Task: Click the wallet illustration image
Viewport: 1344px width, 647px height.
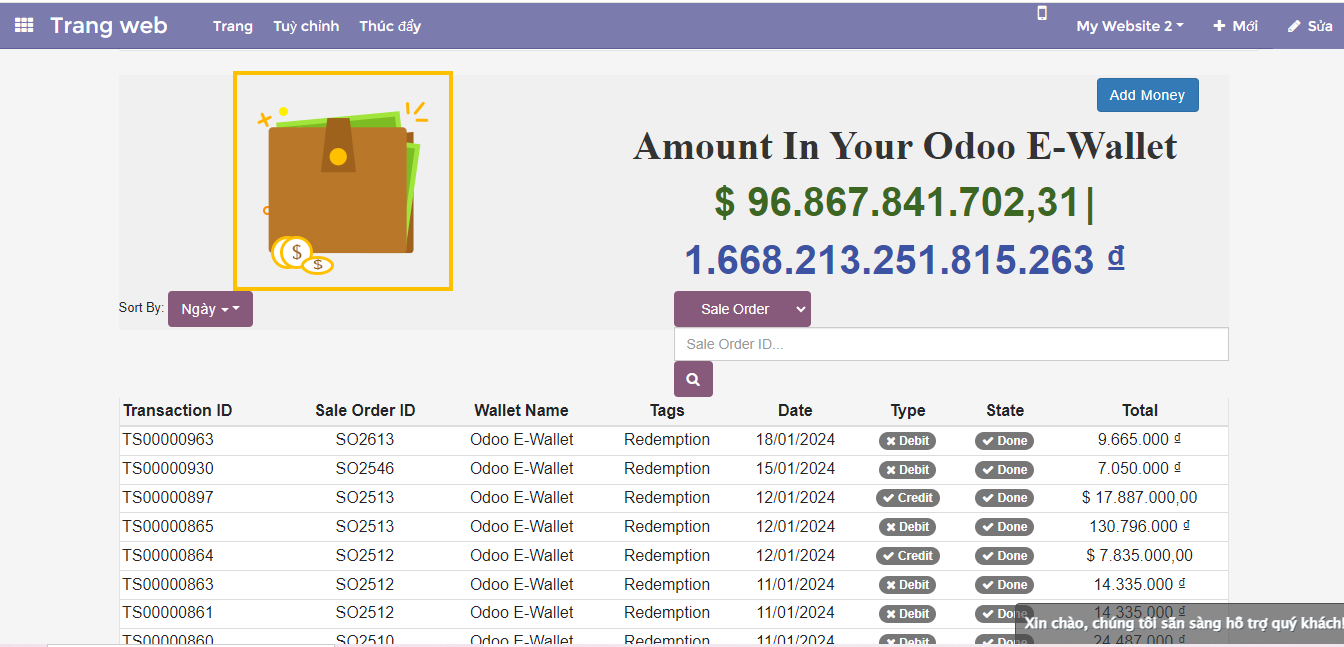Action: (343, 181)
